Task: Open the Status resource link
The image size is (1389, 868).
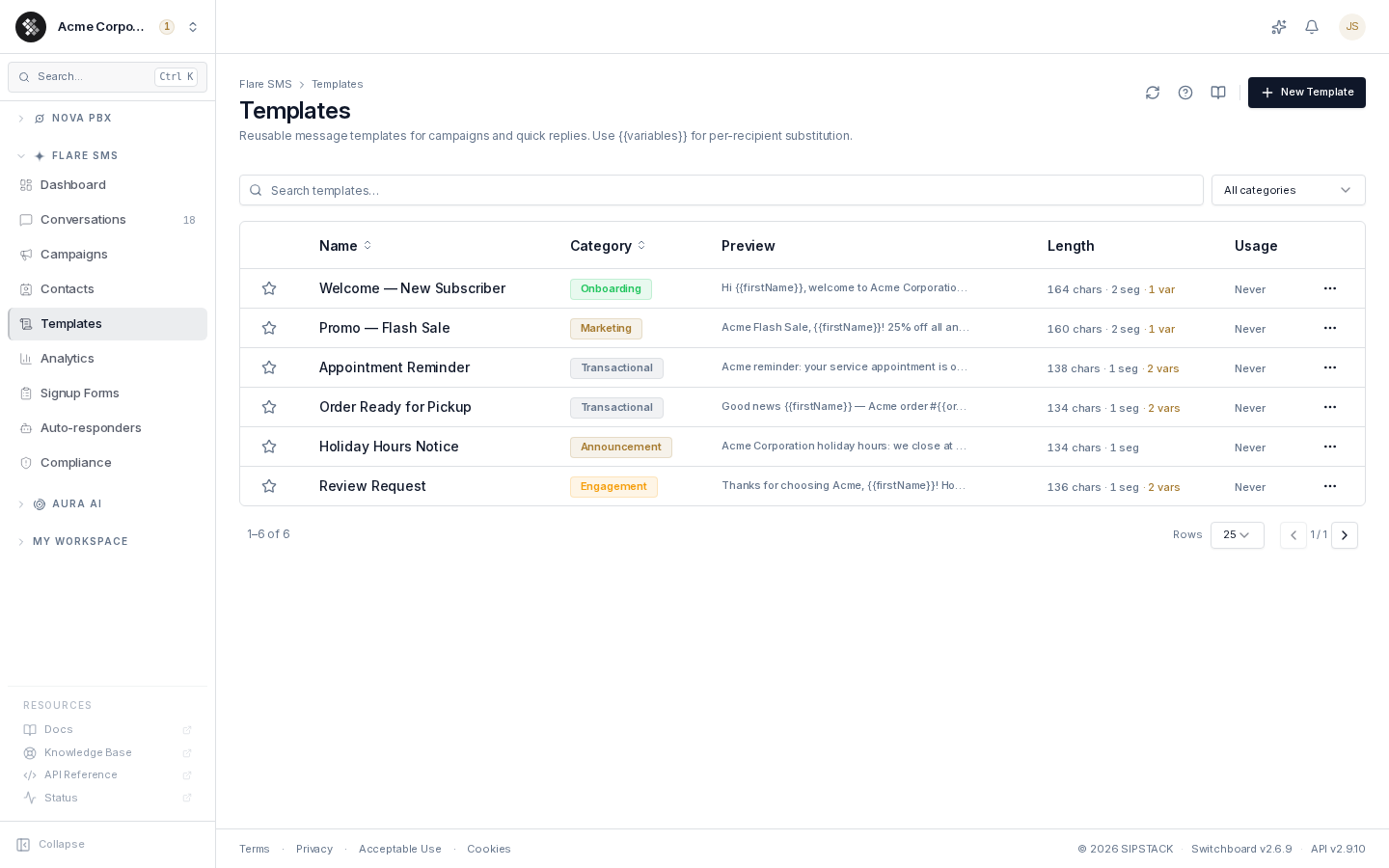Action: (x=107, y=799)
